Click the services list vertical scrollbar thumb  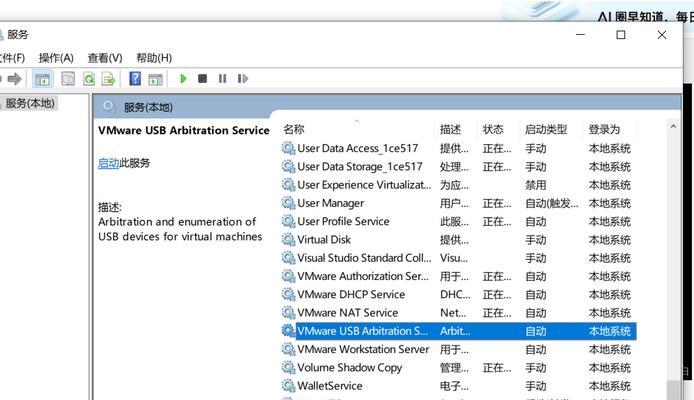click(x=674, y=390)
